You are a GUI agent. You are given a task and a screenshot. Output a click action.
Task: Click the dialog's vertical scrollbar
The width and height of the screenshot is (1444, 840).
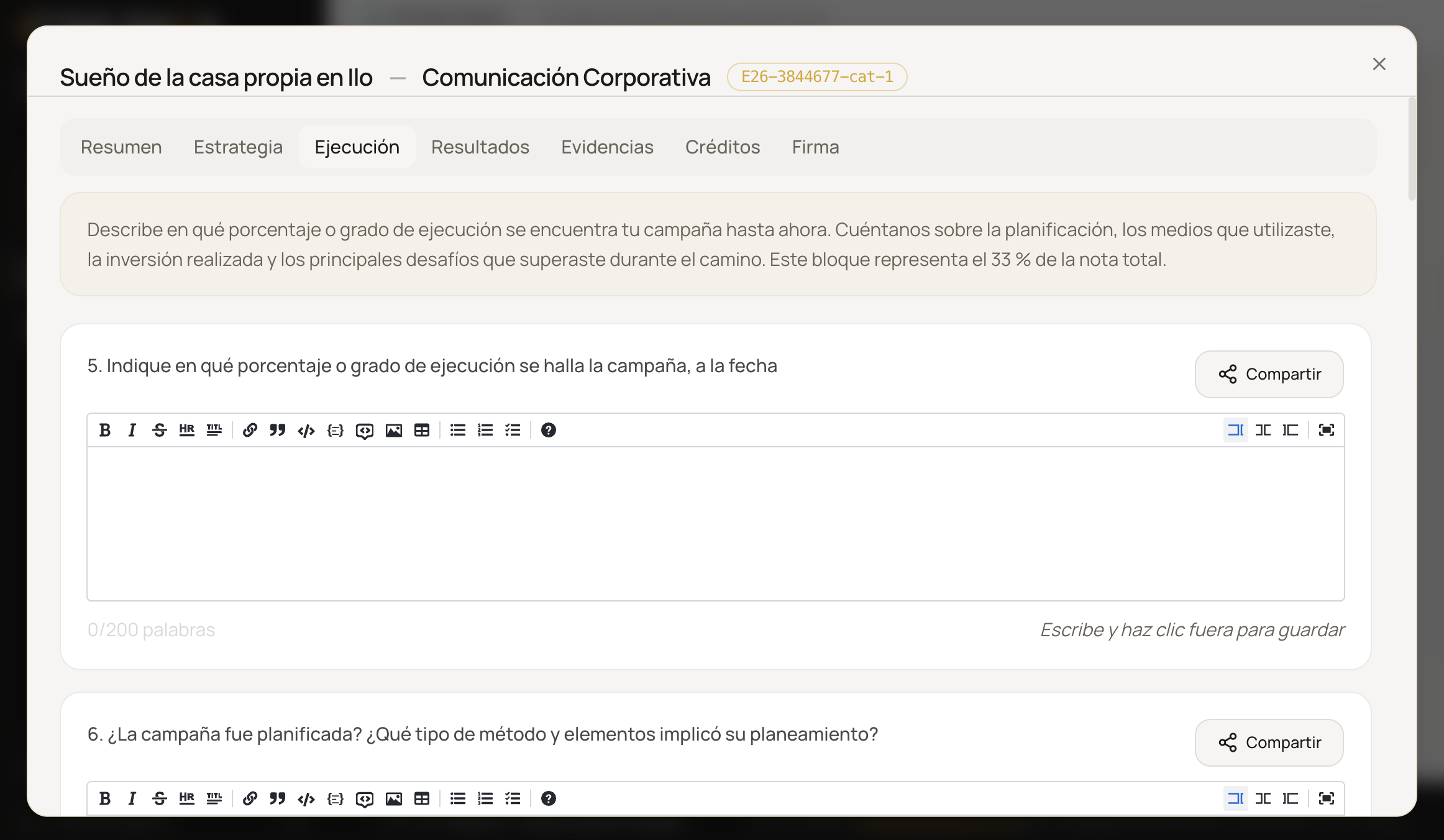1412,149
